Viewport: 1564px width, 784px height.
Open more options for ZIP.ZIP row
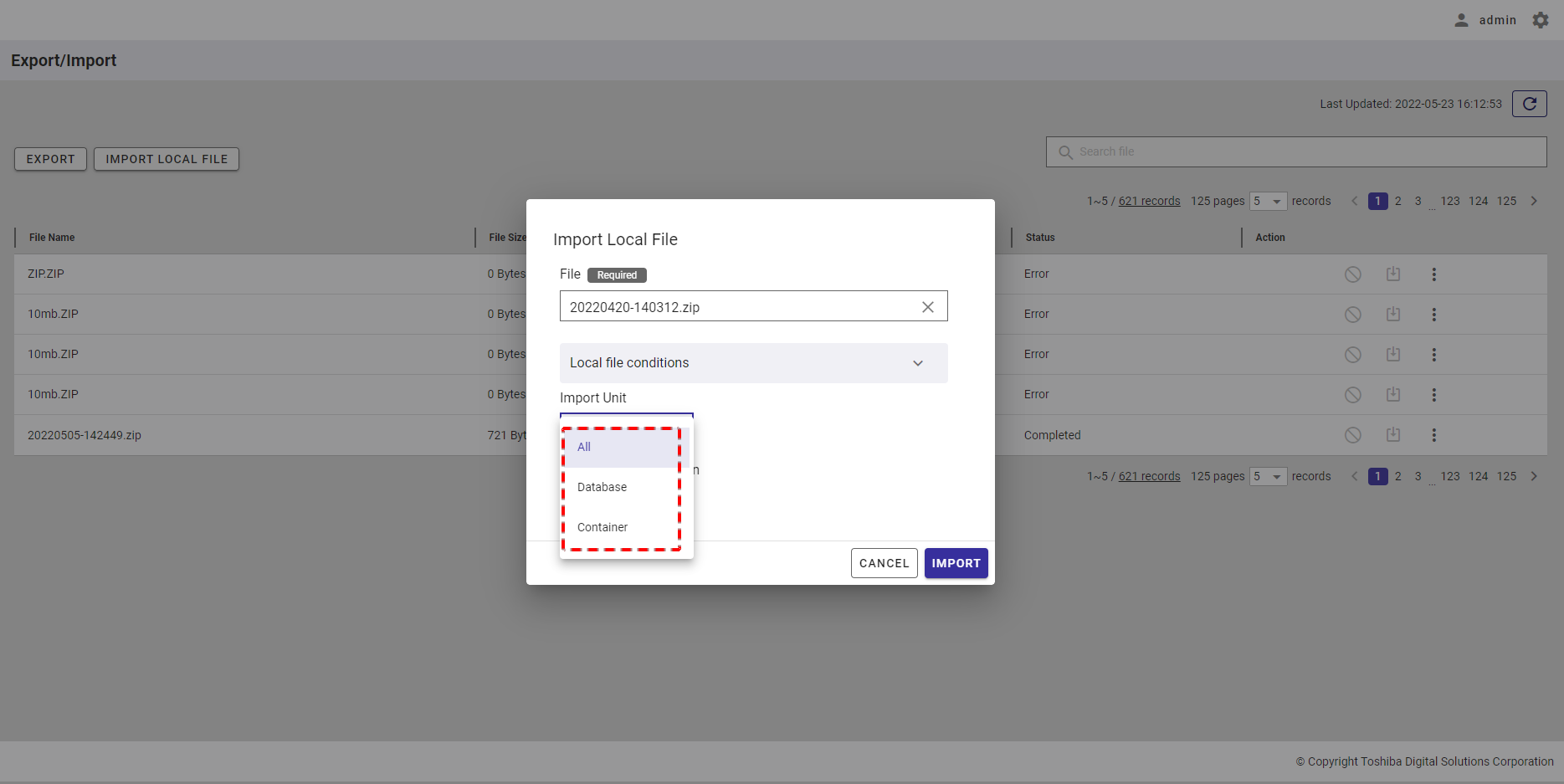pos(1433,274)
